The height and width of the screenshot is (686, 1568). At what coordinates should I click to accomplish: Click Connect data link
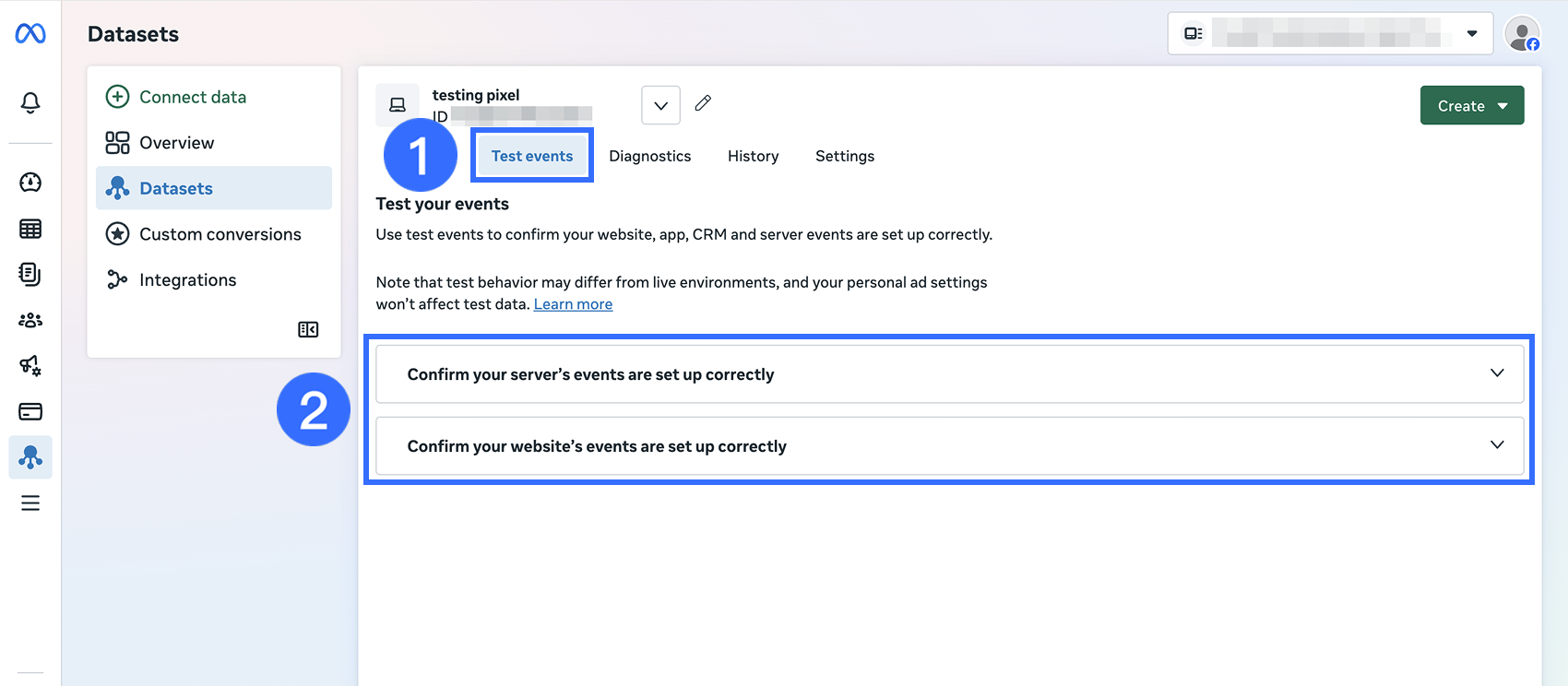pos(193,97)
